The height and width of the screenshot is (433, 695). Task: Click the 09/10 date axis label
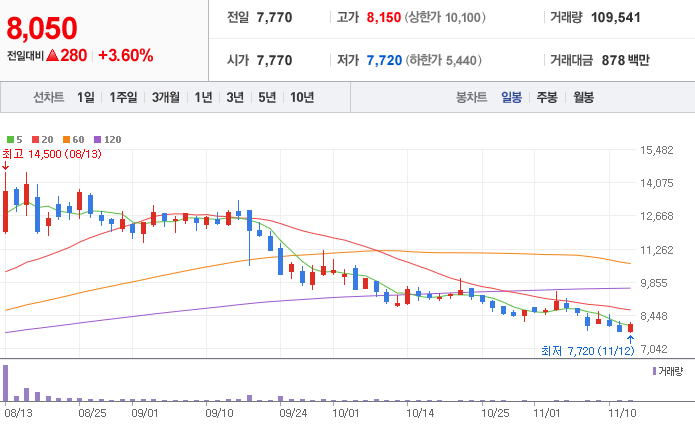(x=219, y=413)
